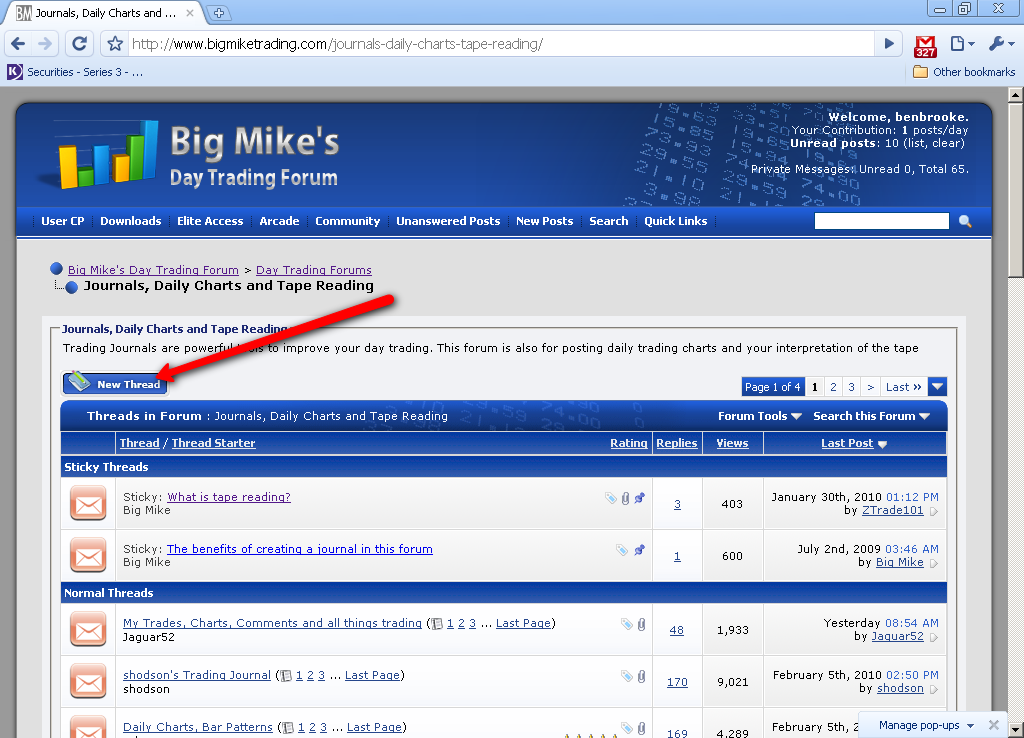
Task: Click the browser address bar URL
Action: click(x=500, y=44)
